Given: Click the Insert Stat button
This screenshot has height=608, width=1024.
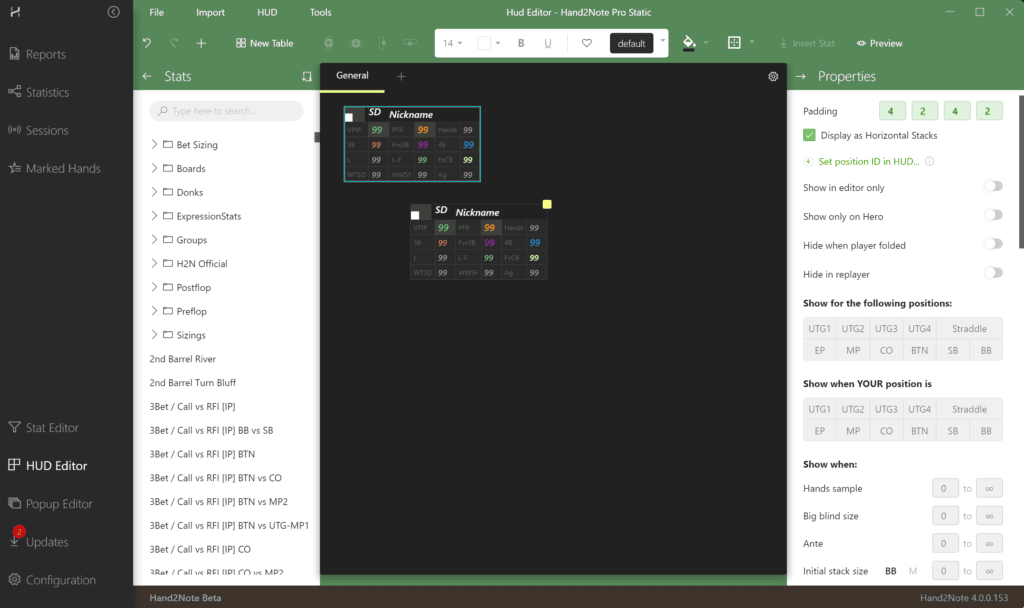Looking at the screenshot, I should 807,43.
